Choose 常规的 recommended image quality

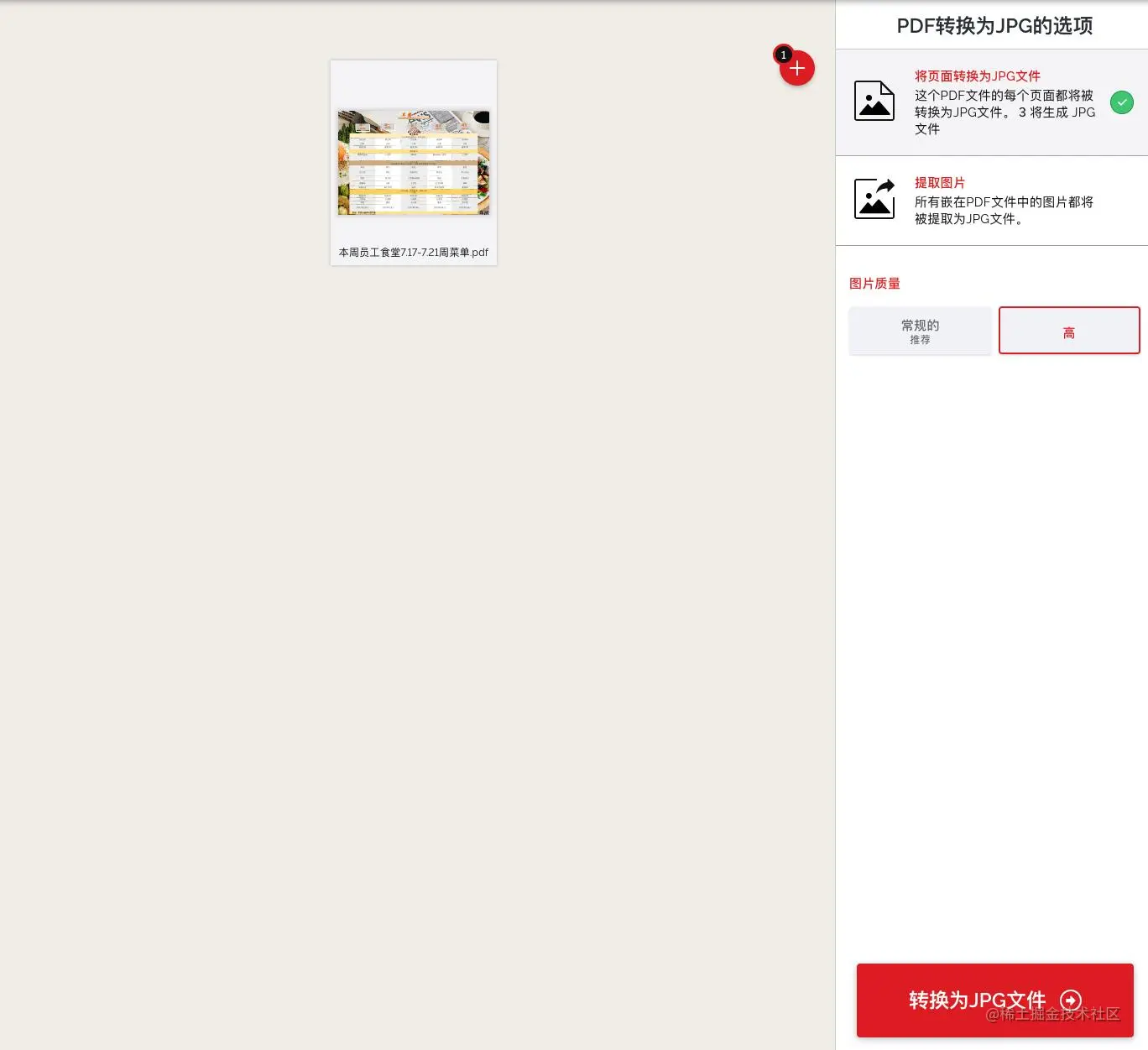point(921,331)
